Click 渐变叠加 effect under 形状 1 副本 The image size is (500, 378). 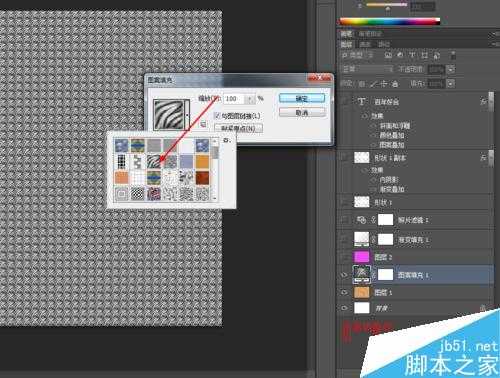coord(392,189)
